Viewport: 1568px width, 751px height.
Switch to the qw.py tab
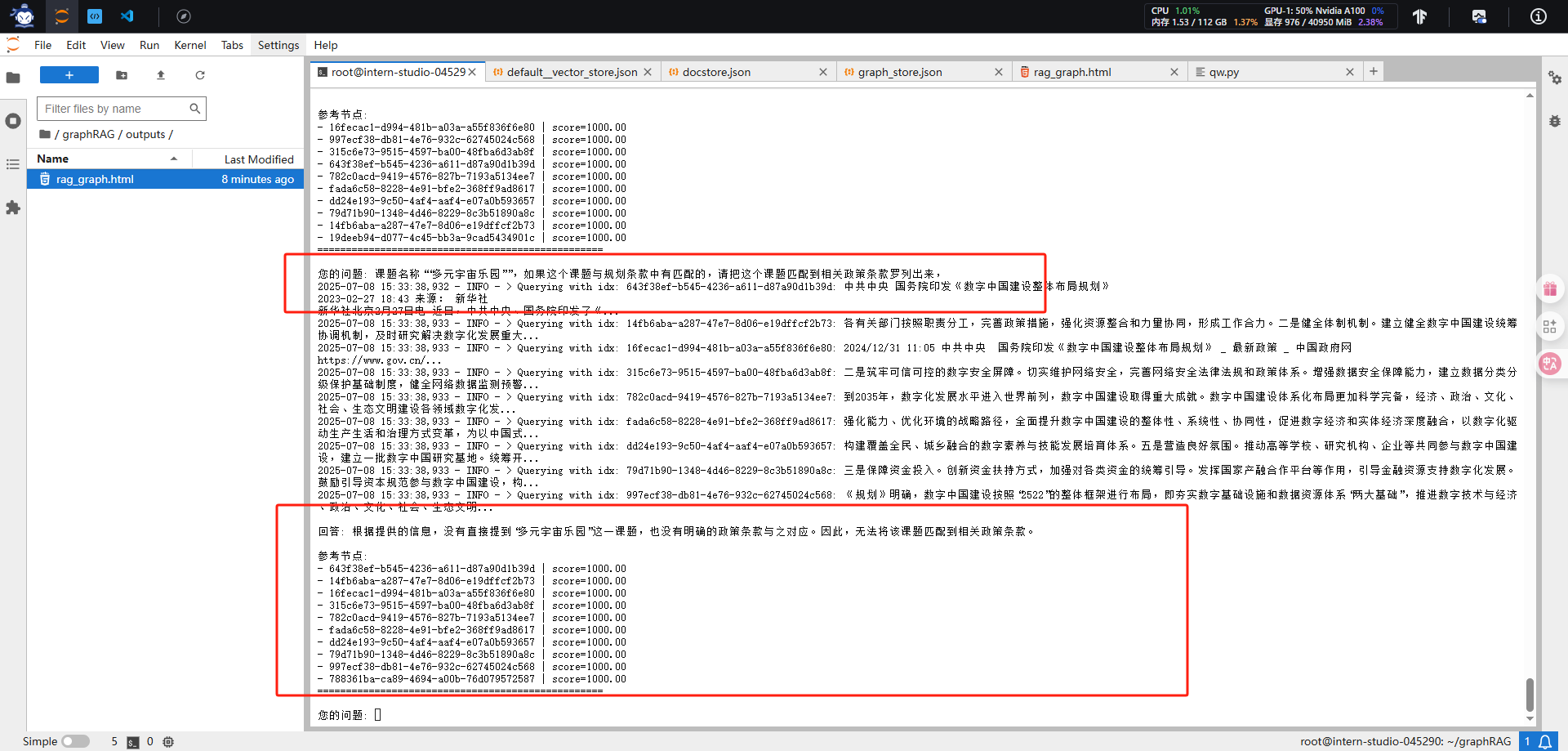click(1225, 72)
